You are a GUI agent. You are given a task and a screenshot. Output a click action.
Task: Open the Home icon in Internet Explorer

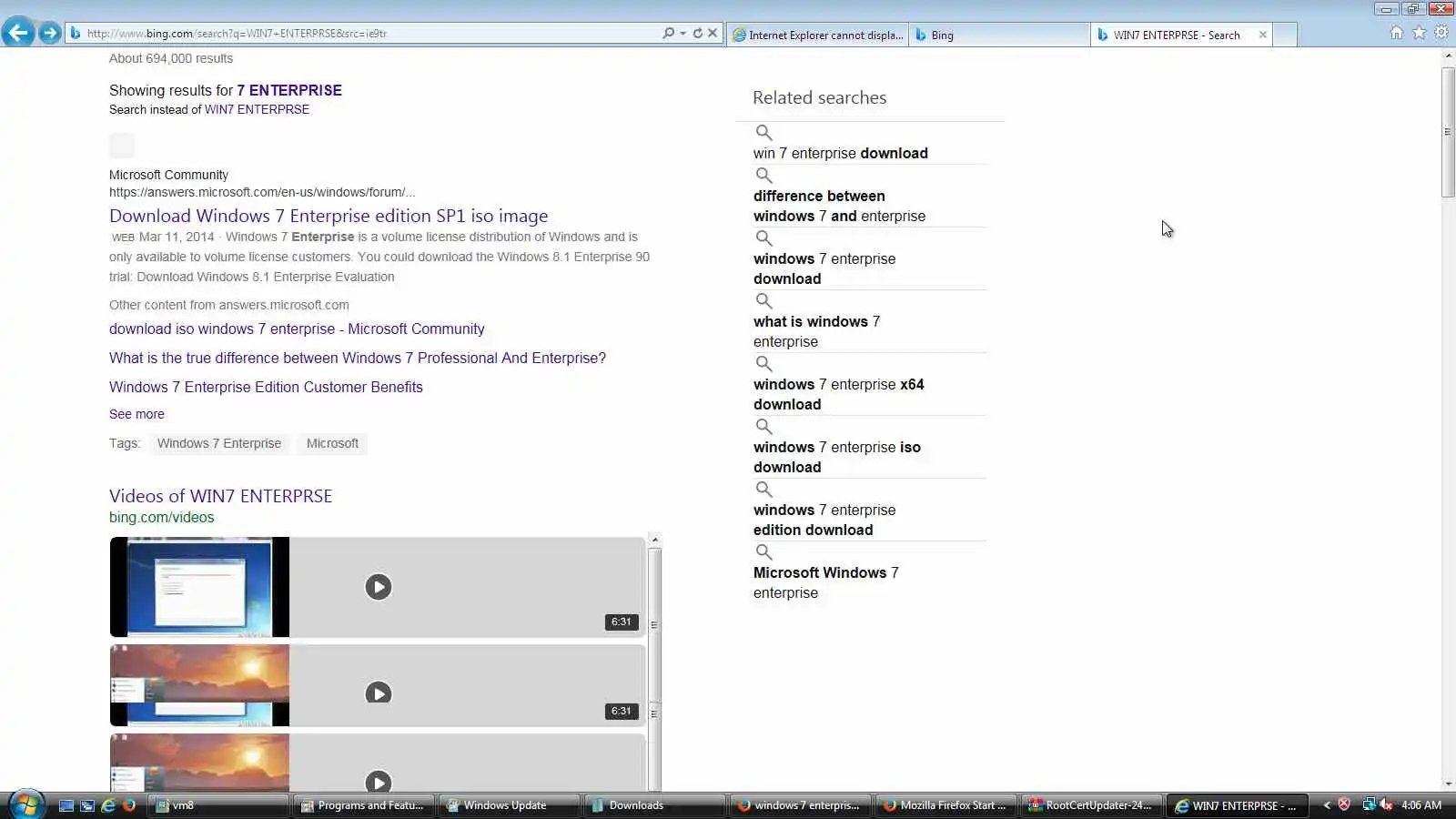1397,33
